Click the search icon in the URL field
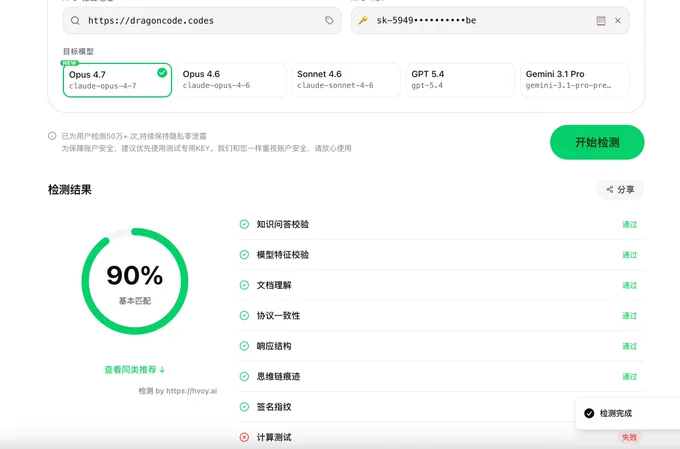This screenshot has width=680, height=449. click(75, 20)
